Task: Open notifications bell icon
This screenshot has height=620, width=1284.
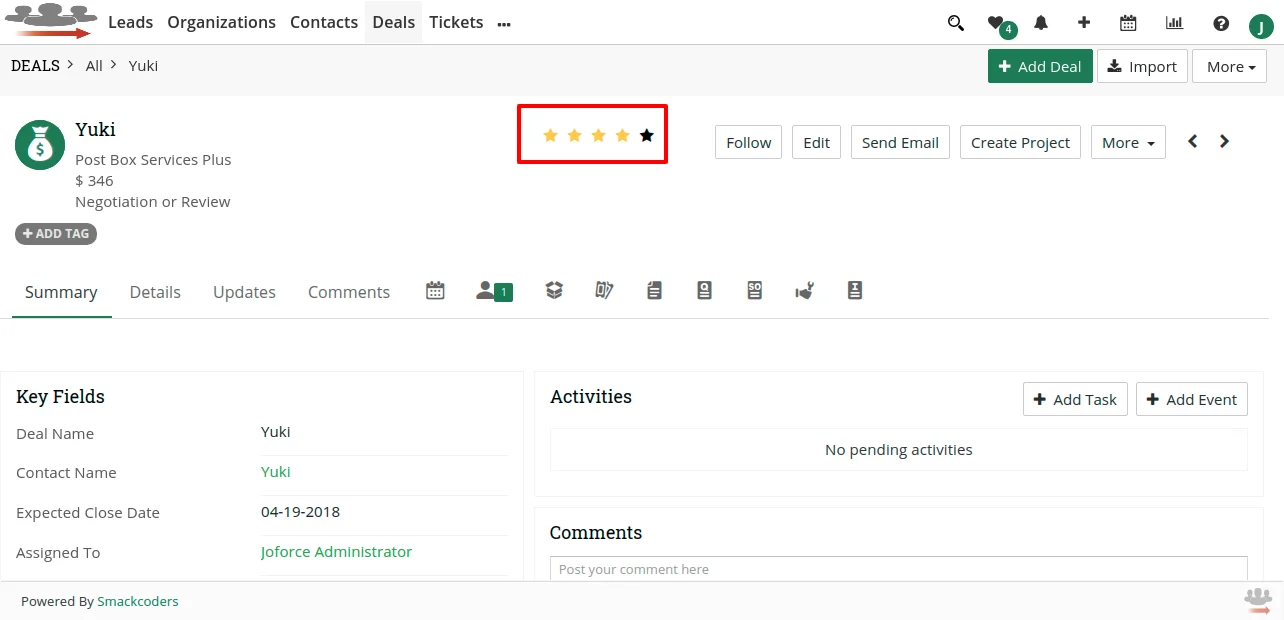Action: [1040, 22]
